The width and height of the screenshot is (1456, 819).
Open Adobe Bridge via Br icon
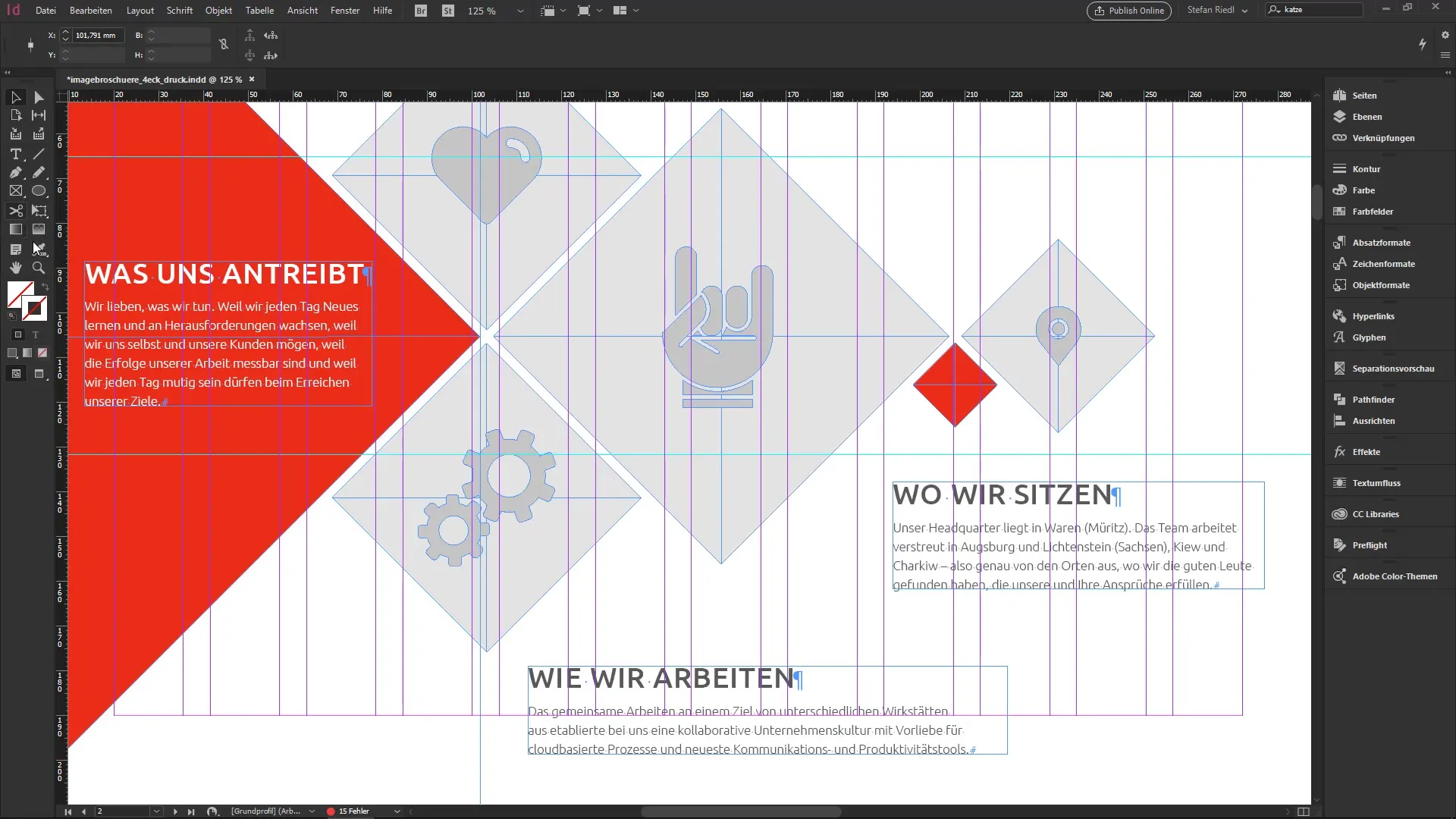click(x=421, y=11)
